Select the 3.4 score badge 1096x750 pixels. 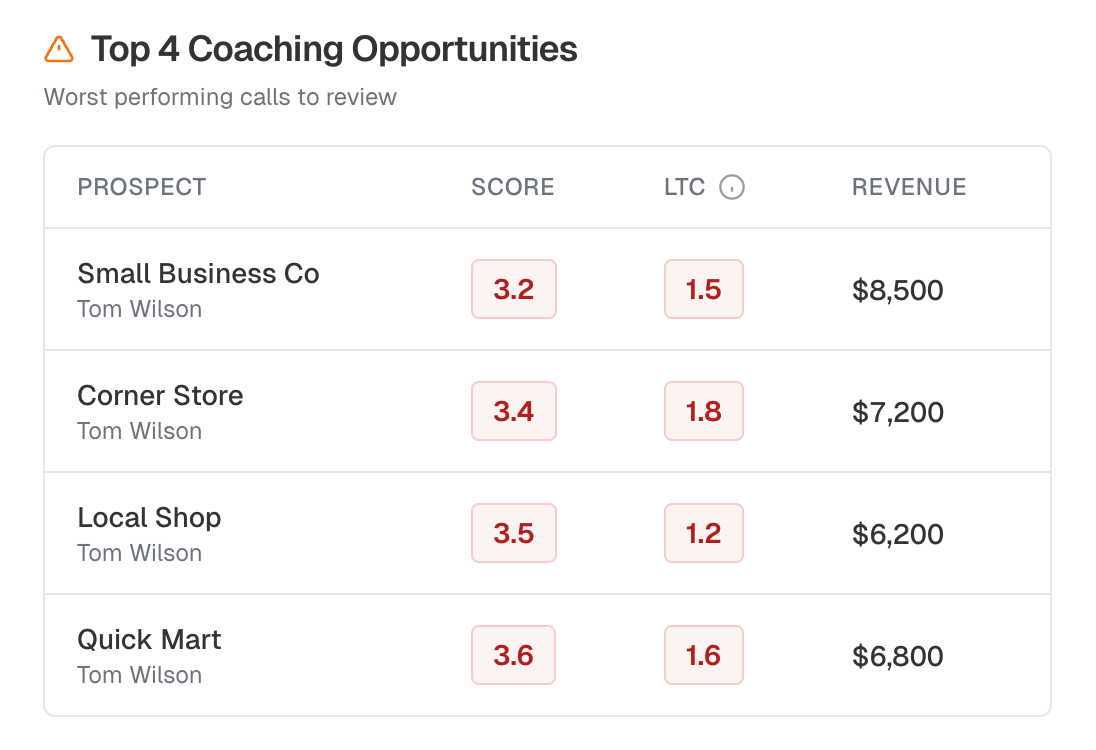point(513,412)
